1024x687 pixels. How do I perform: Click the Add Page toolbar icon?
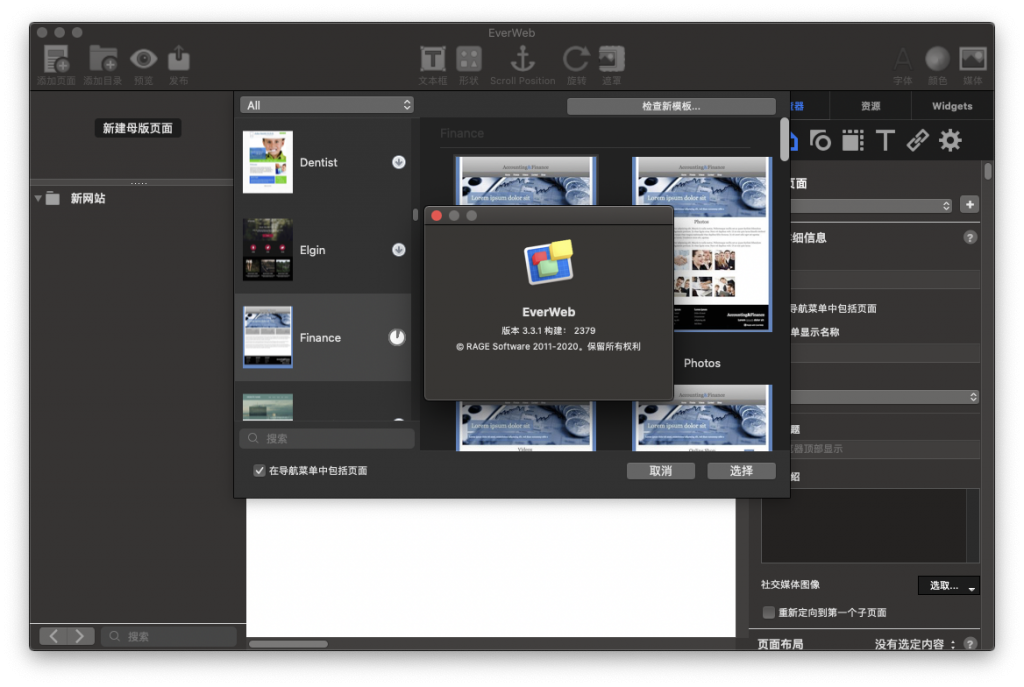click(x=56, y=59)
